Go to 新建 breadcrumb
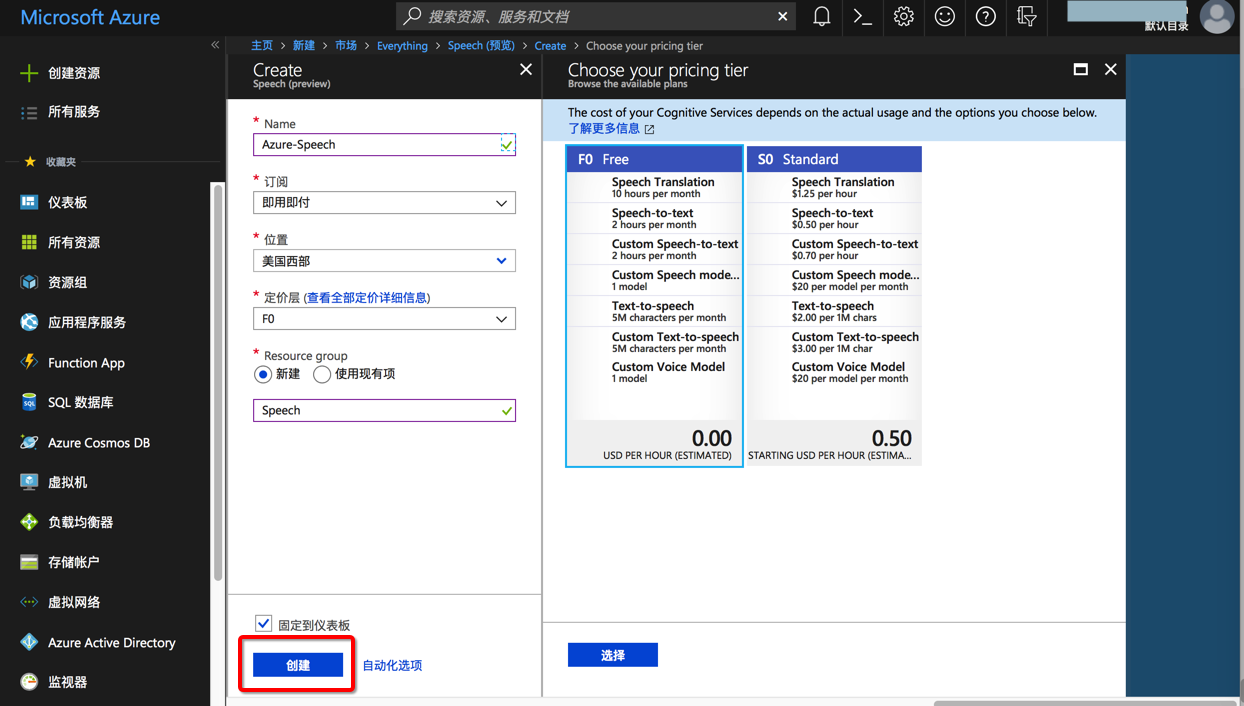This screenshot has height=706, width=1244. point(304,46)
